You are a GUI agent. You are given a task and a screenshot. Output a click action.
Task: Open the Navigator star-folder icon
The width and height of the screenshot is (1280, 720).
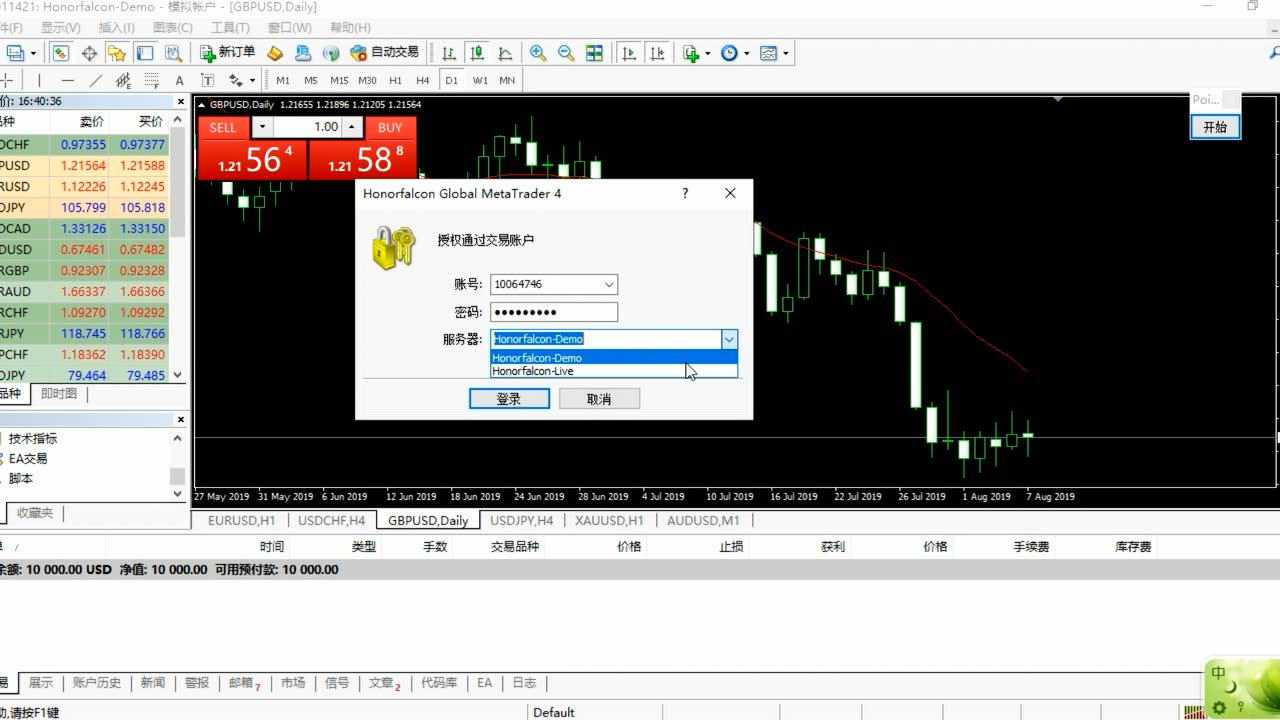click(117, 53)
